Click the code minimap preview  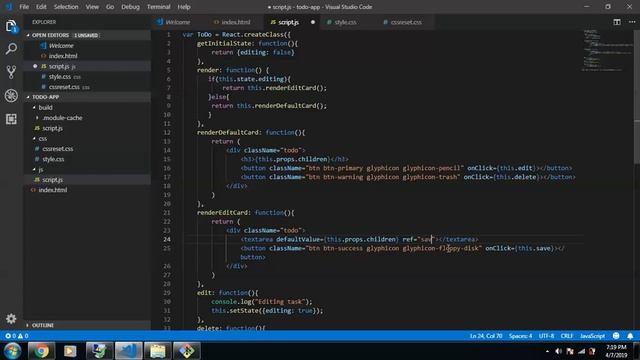(x=606, y=51)
